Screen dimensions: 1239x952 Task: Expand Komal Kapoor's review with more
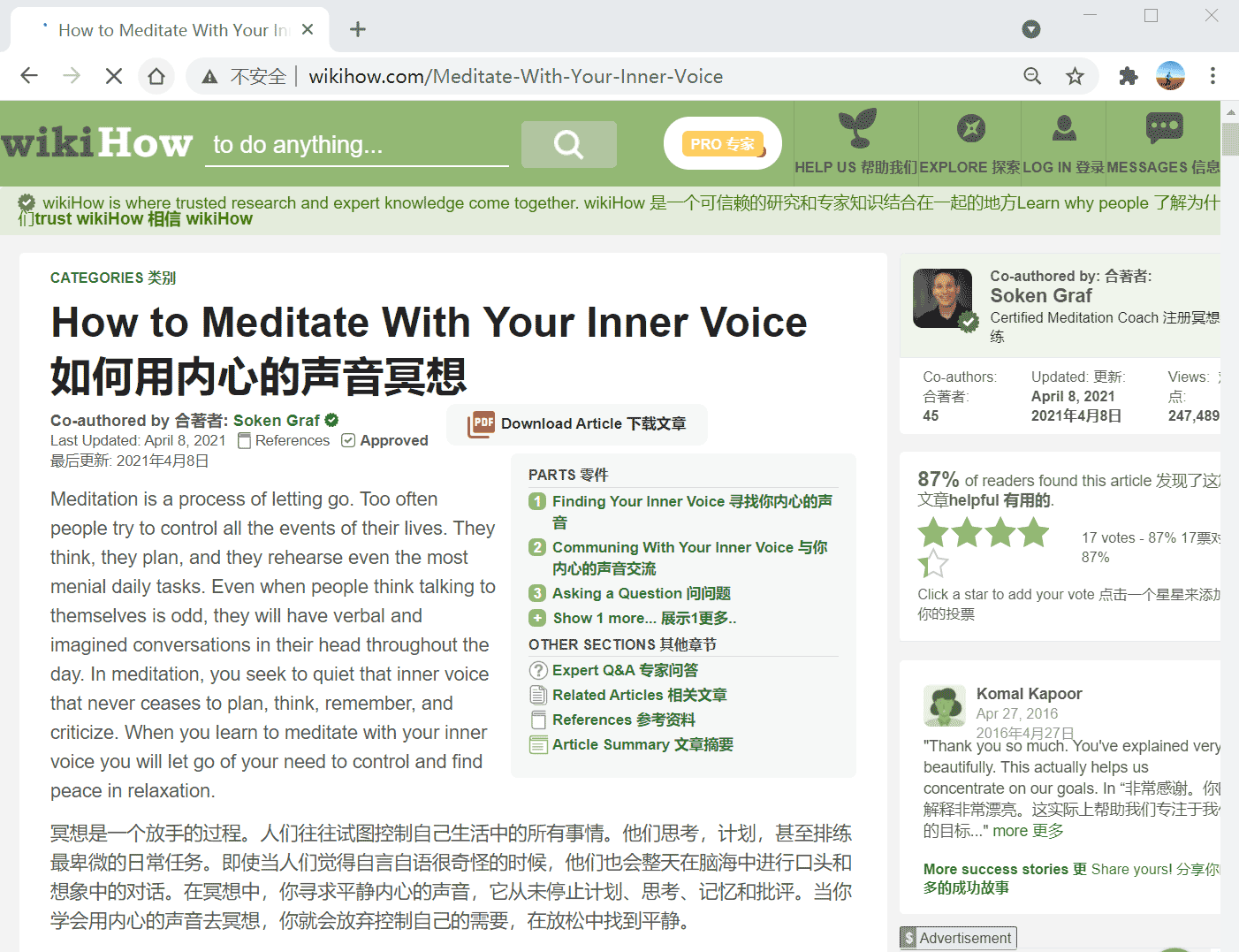pyautogui.click(x=1009, y=831)
